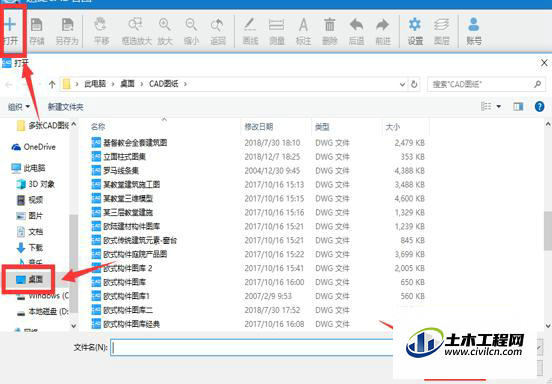Click the 后退 (Undo) arrow
Image resolution: width=552 pixels, height=384 pixels.
pyautogui.click(x=356, y=31)
